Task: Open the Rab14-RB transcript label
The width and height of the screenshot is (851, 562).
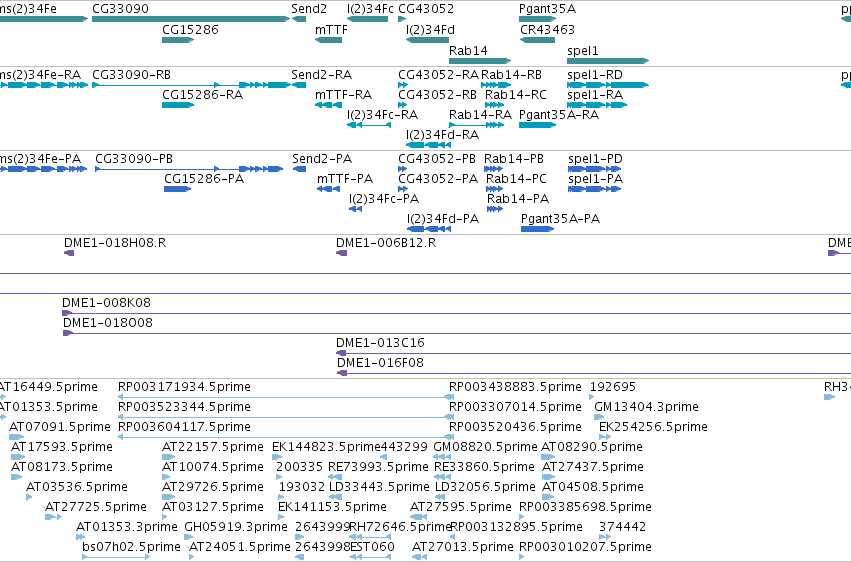Action: [511, 74]
